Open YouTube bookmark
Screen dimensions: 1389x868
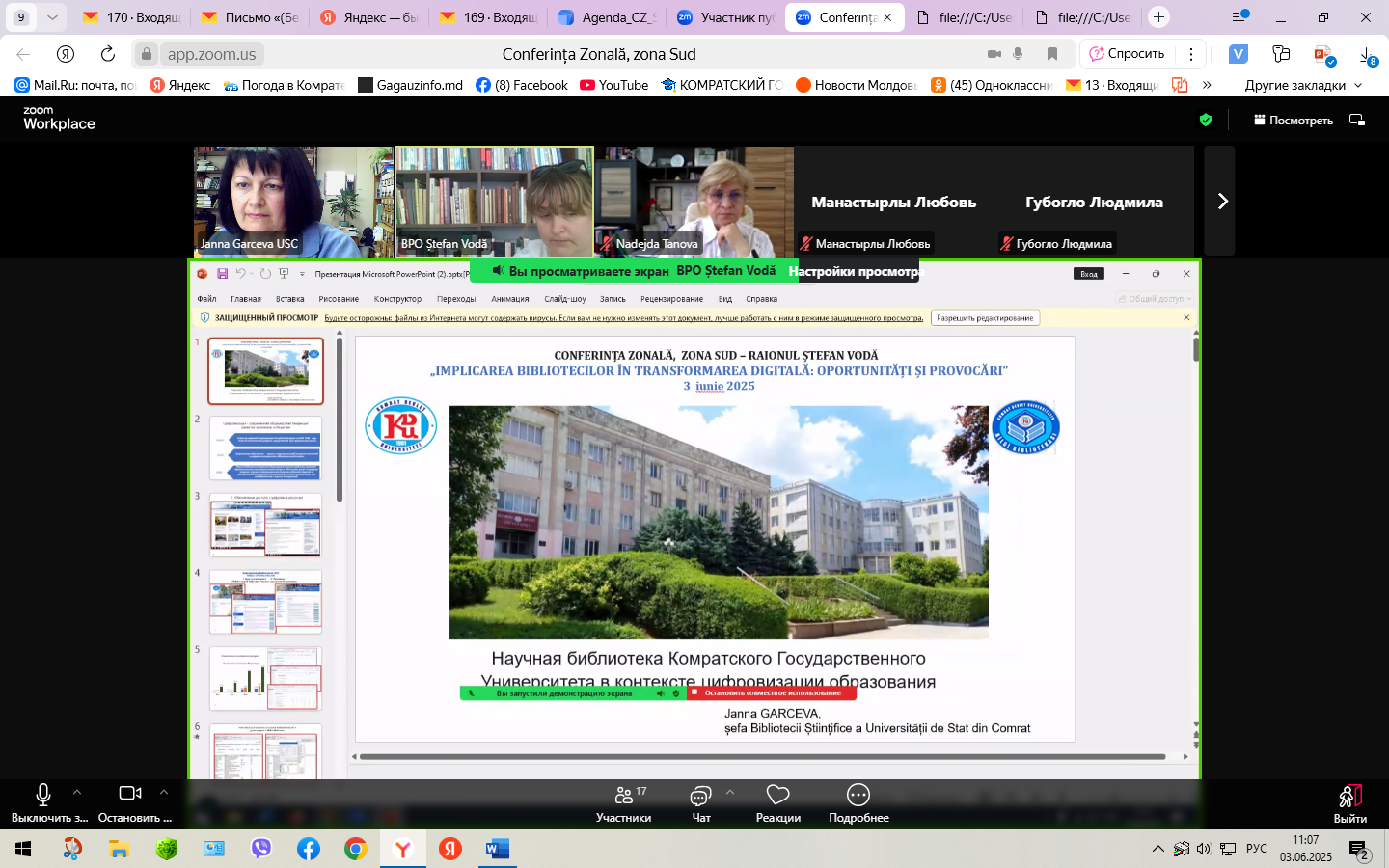click(x=613, y=85)
